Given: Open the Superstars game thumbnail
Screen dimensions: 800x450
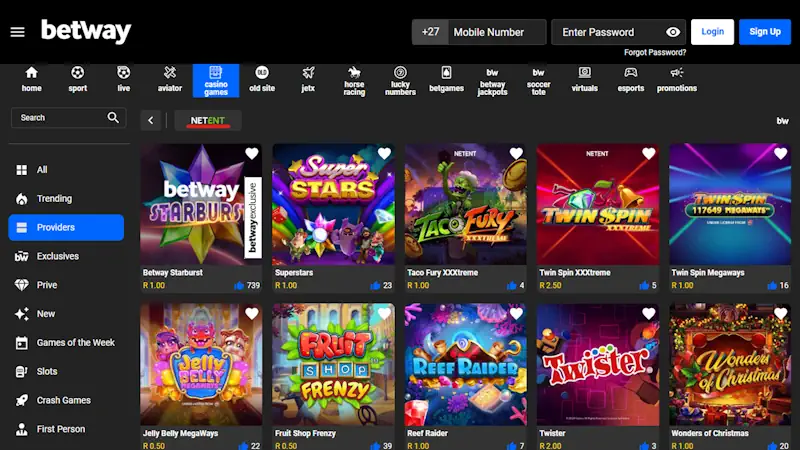Looking at the screenshot, I should [333, 205].
